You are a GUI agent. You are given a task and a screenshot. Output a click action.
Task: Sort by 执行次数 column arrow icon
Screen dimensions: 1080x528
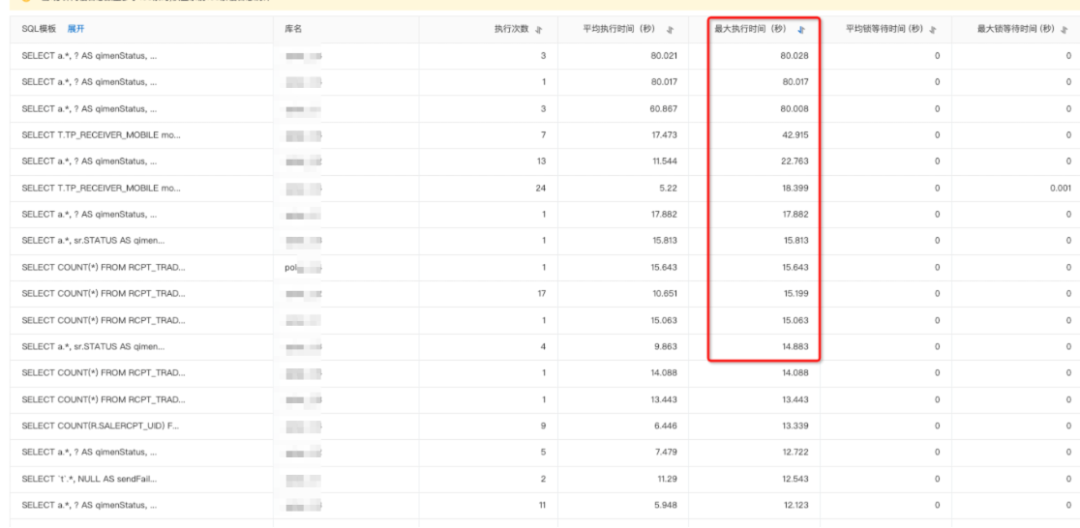tap(539, 30)
